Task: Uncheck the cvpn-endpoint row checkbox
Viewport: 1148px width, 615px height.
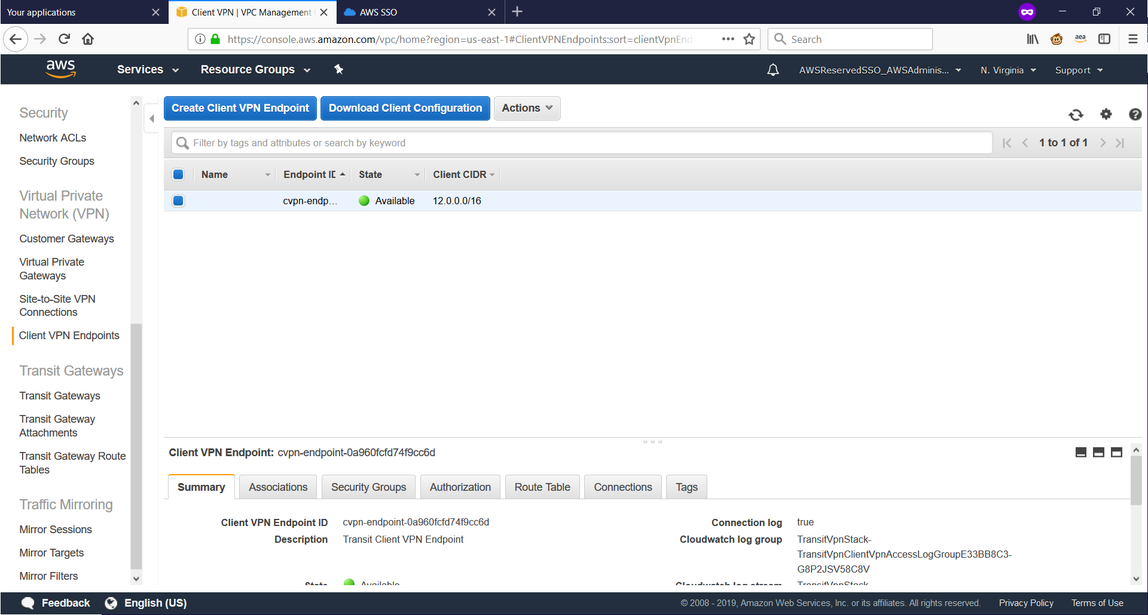Action: tap(178, 201)
